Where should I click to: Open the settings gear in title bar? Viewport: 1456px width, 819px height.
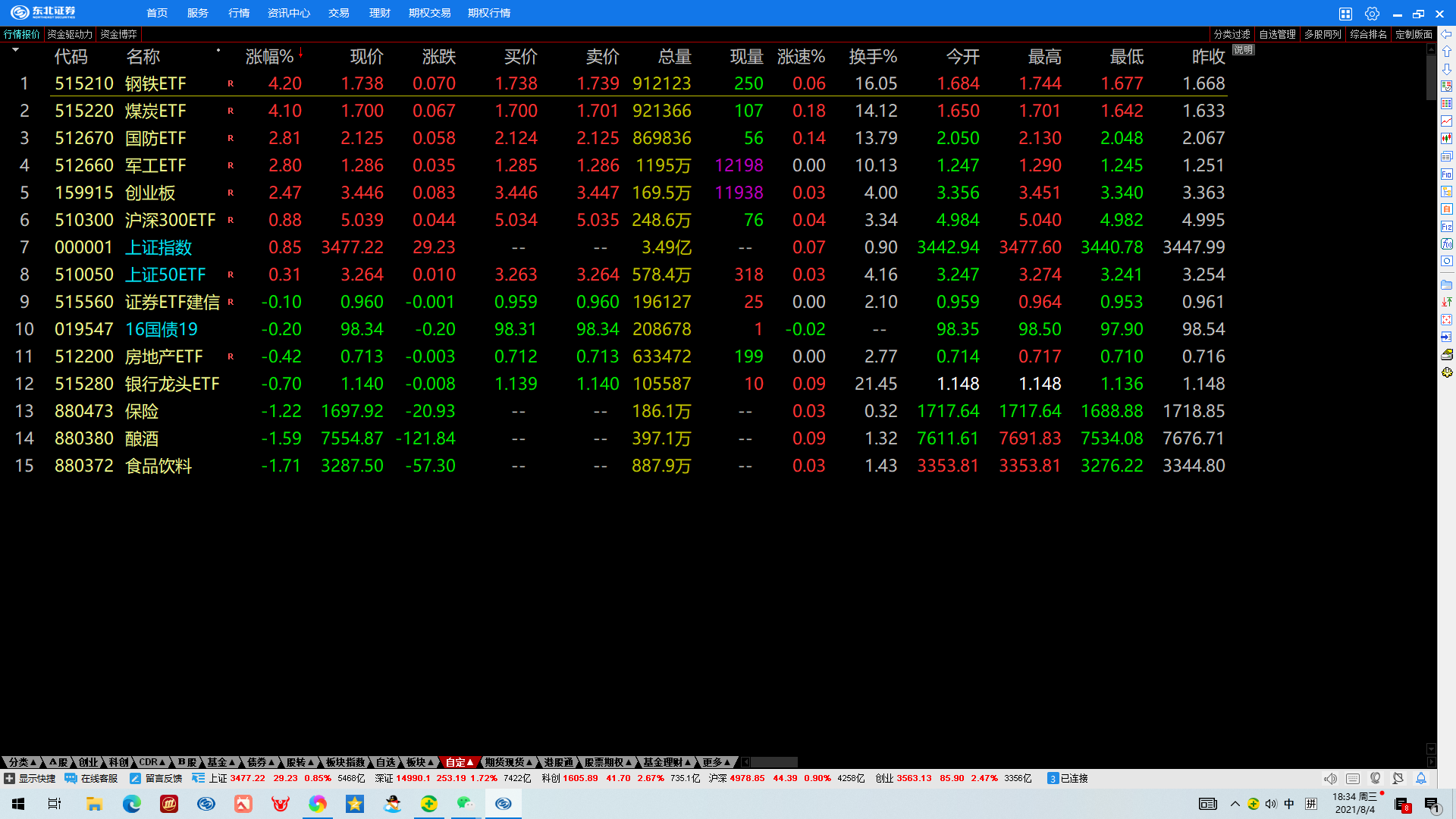1372,14
